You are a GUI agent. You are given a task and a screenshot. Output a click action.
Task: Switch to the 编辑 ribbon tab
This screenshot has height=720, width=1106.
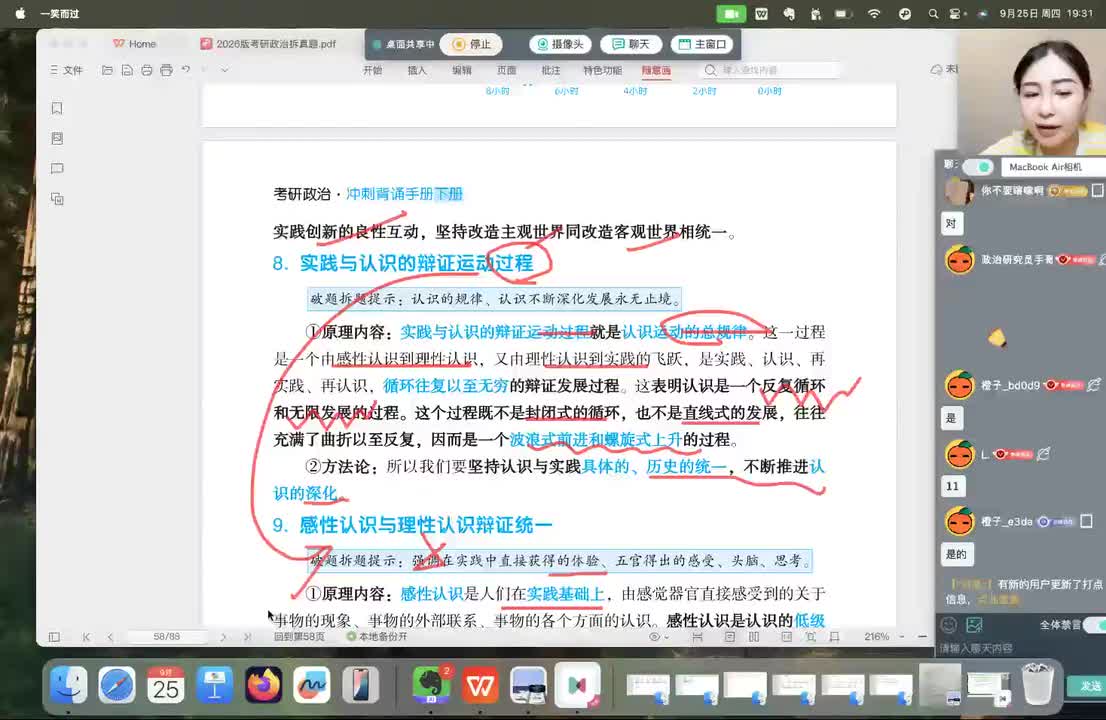pyautogui.click(x=462, y=70)
